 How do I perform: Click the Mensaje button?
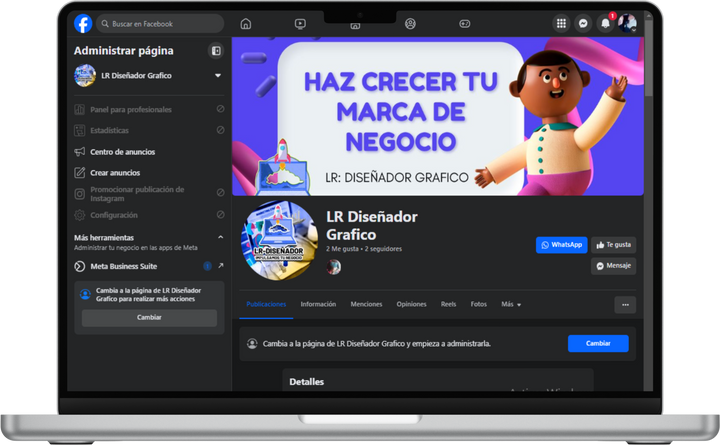point(613,266)
